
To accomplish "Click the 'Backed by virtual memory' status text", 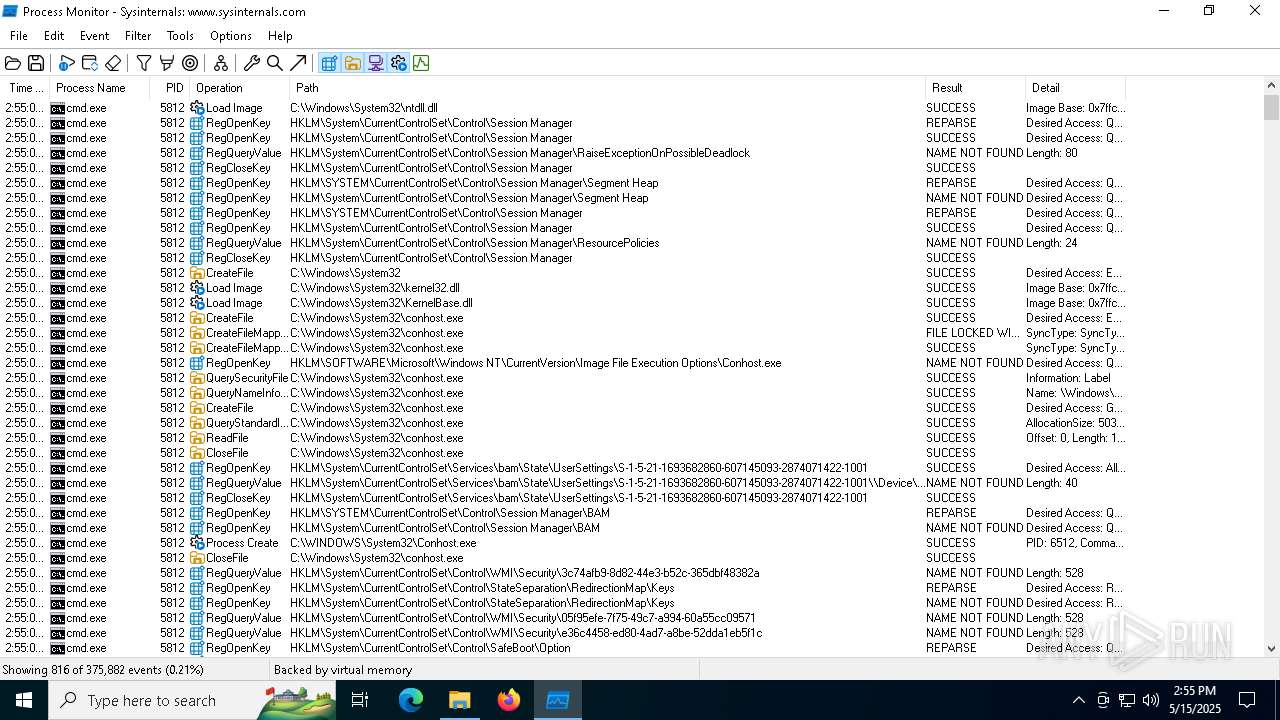I will point(343,670).
